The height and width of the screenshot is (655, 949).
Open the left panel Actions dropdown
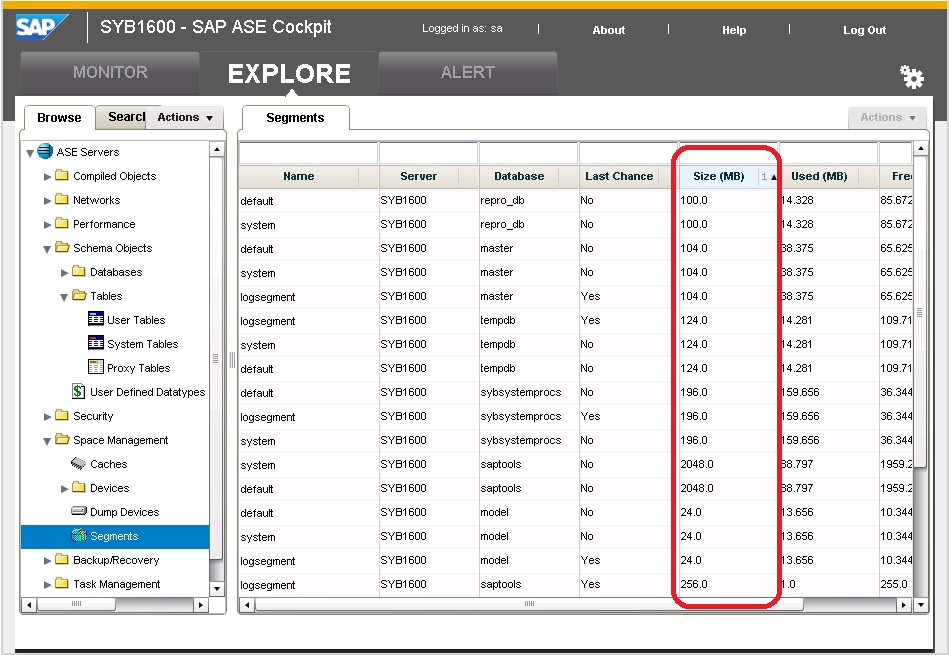[x=185, y=117]
